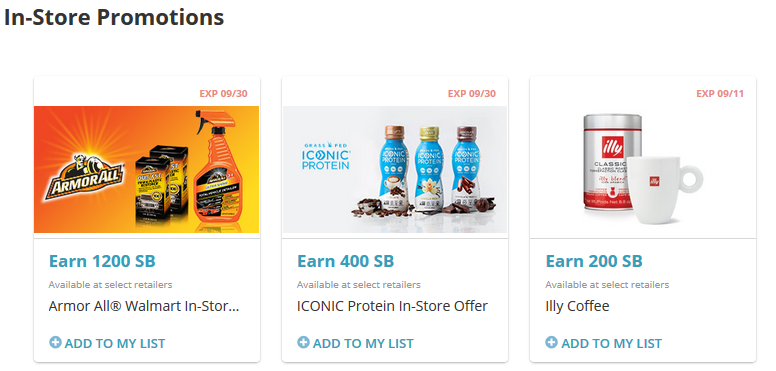
Task: Click the Earn 400 SB heading
Action: tap(345, 261)
